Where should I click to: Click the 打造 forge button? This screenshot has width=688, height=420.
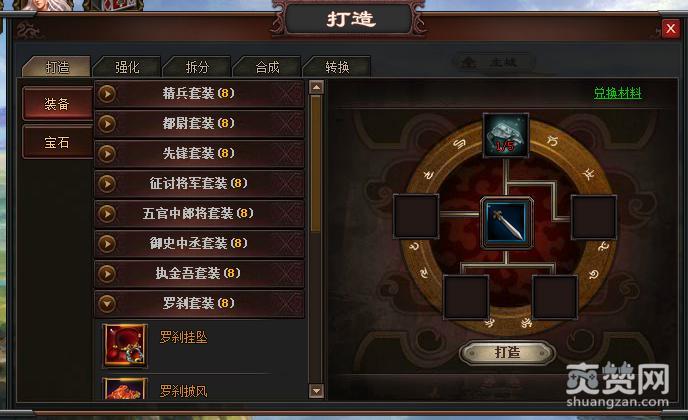pos(507,352)
